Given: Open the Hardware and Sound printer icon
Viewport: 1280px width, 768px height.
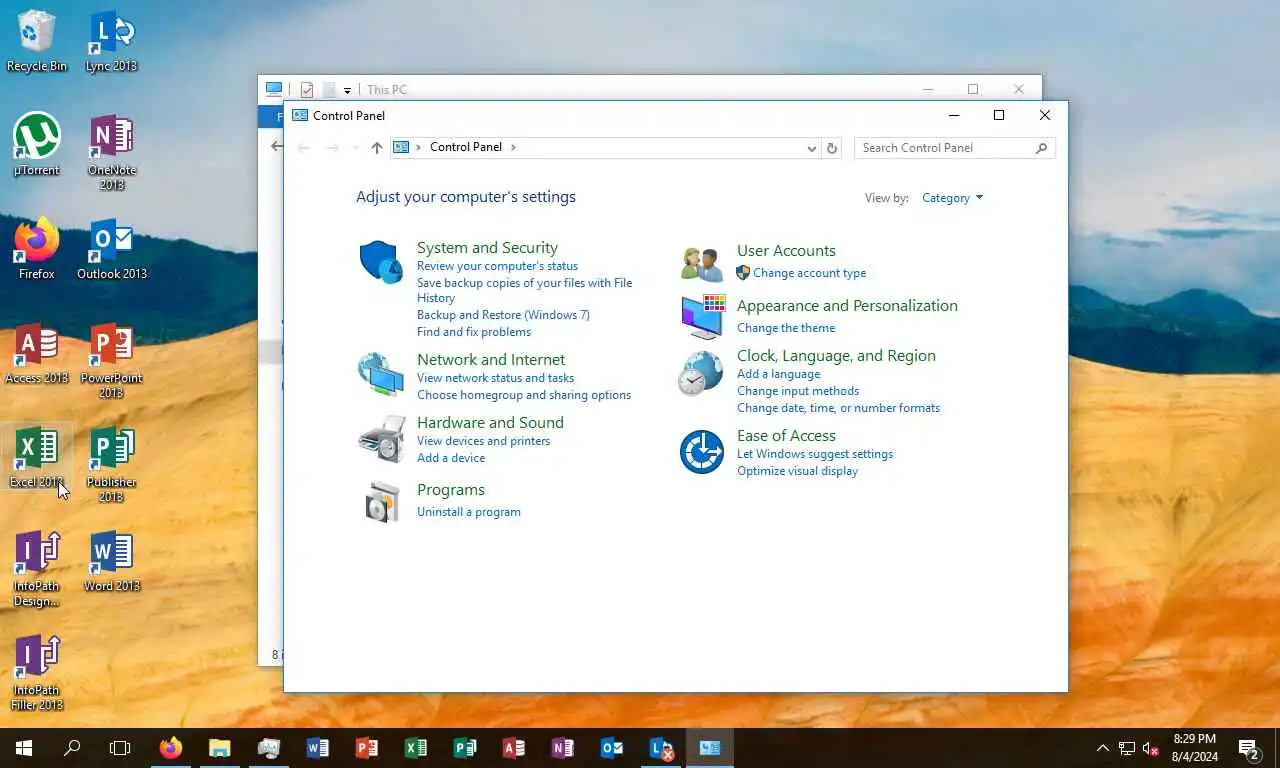Looking at the screenshot, I should 381,438.
